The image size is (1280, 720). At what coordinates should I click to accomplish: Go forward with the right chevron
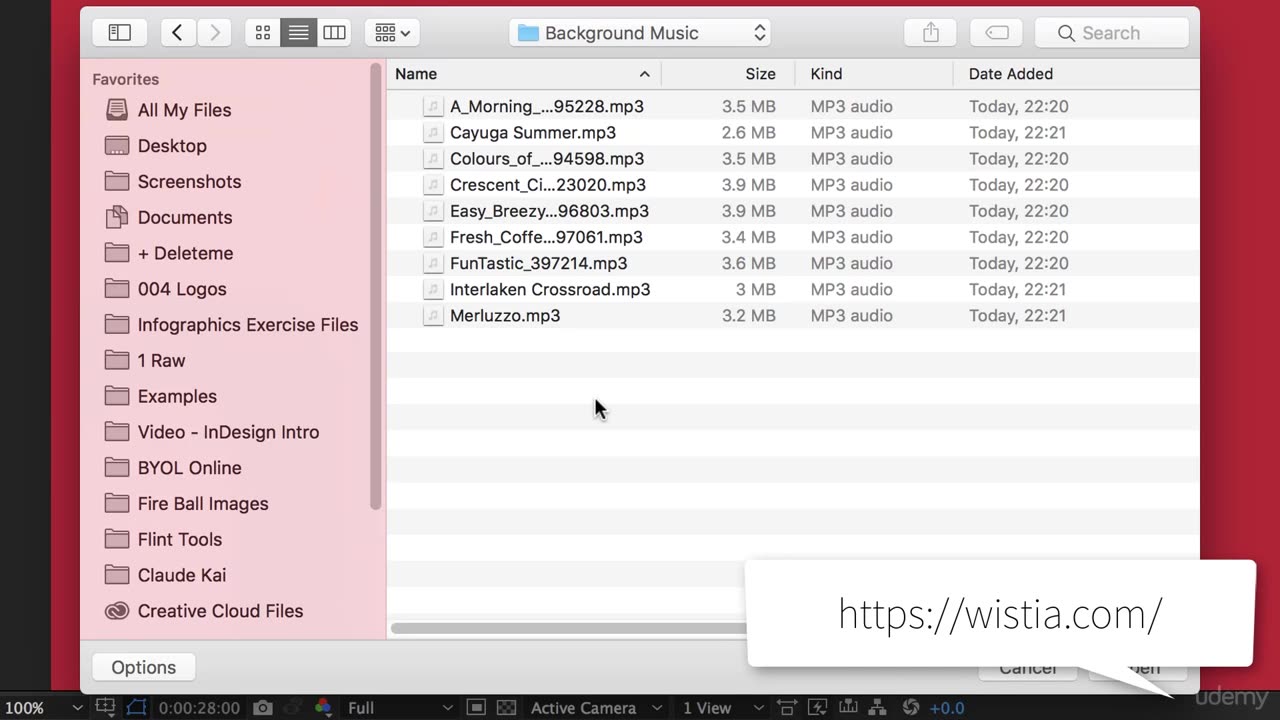pos(215,33)
